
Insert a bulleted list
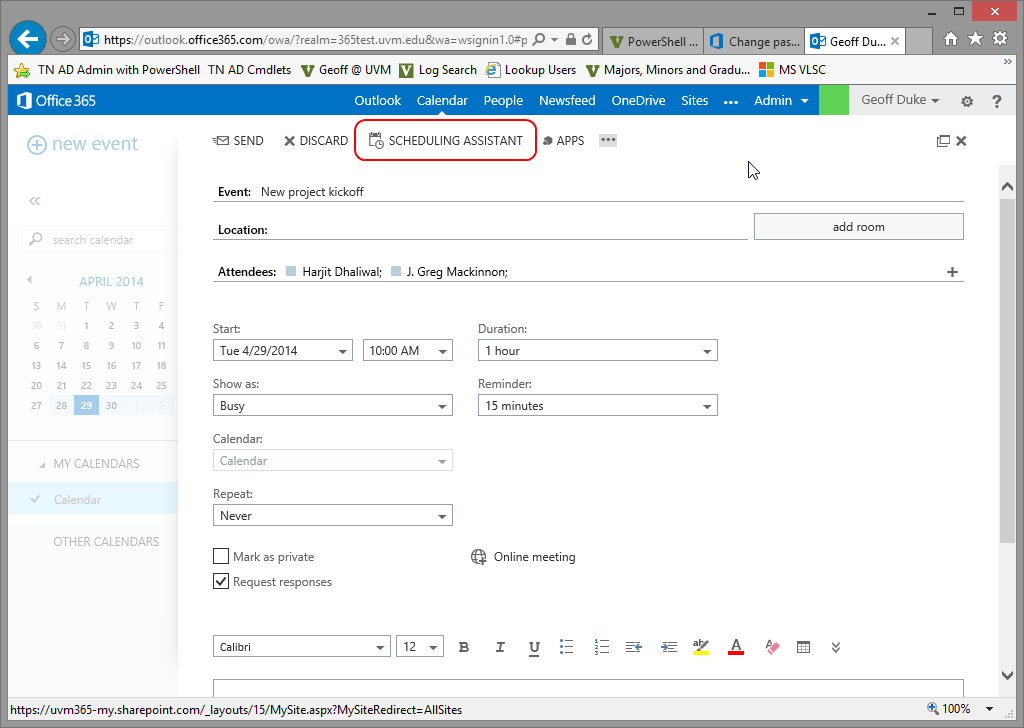pos(567,647)
